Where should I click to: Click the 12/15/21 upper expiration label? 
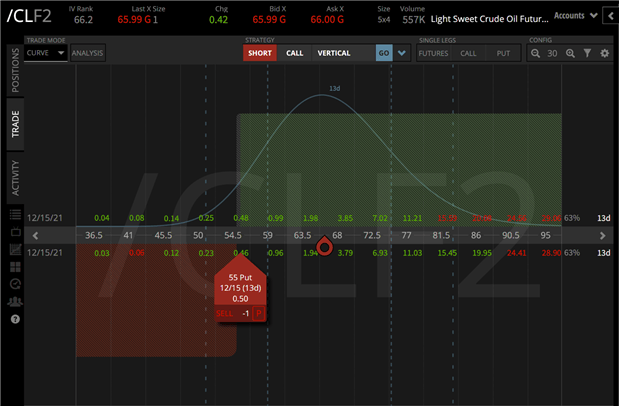(45, 218)
